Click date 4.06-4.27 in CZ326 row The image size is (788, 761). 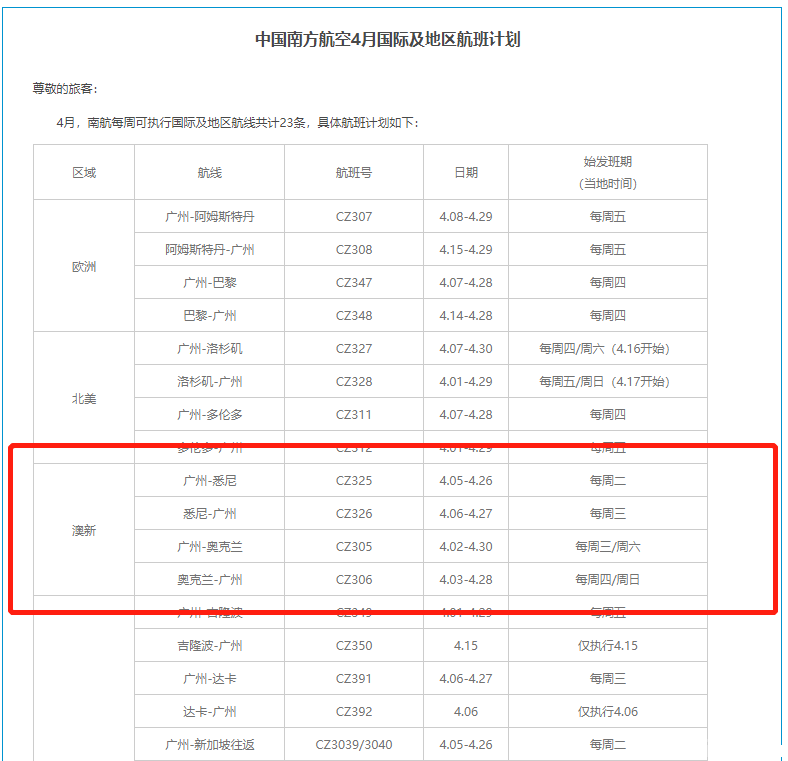(466, 514)
